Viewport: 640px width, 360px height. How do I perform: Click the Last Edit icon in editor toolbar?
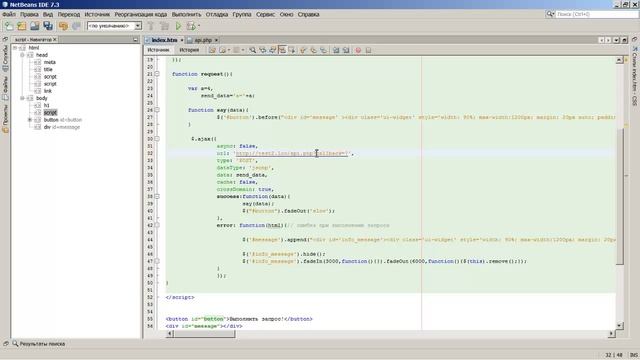[x=212, y=50]
